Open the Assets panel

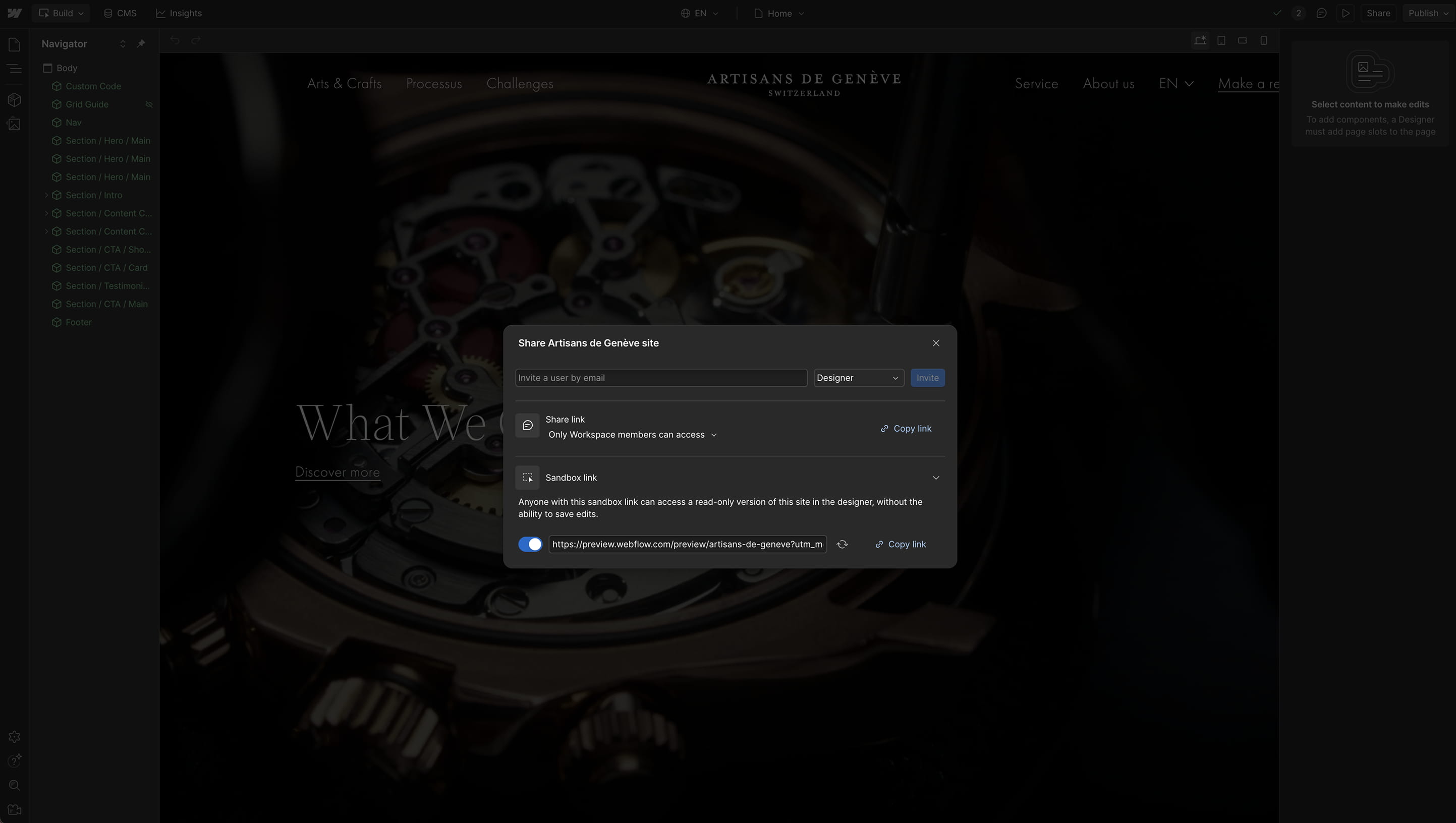(14, 124)
